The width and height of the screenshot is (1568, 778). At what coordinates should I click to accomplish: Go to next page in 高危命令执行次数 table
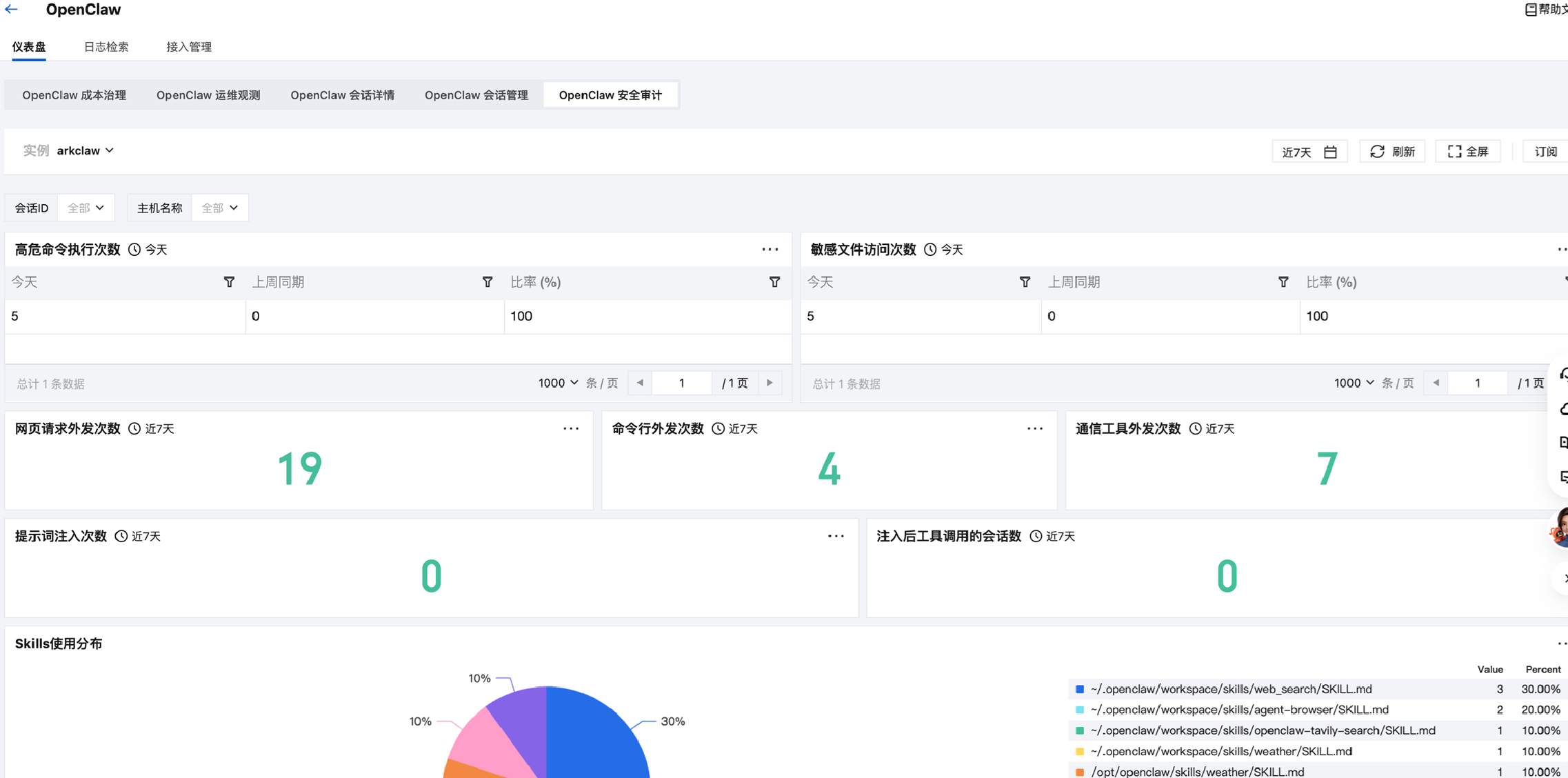(x=770, y=383)
